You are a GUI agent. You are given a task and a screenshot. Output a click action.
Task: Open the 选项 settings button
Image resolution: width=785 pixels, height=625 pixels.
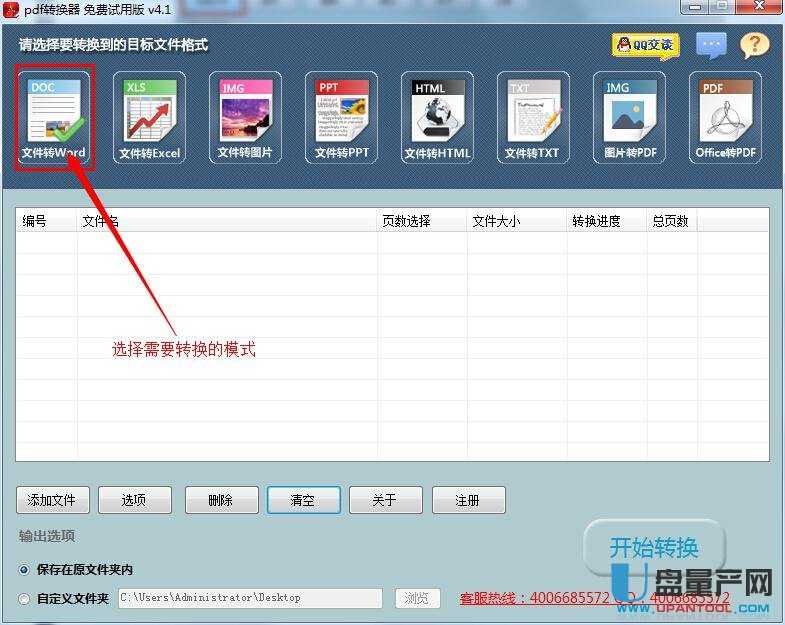click(134, 500)
